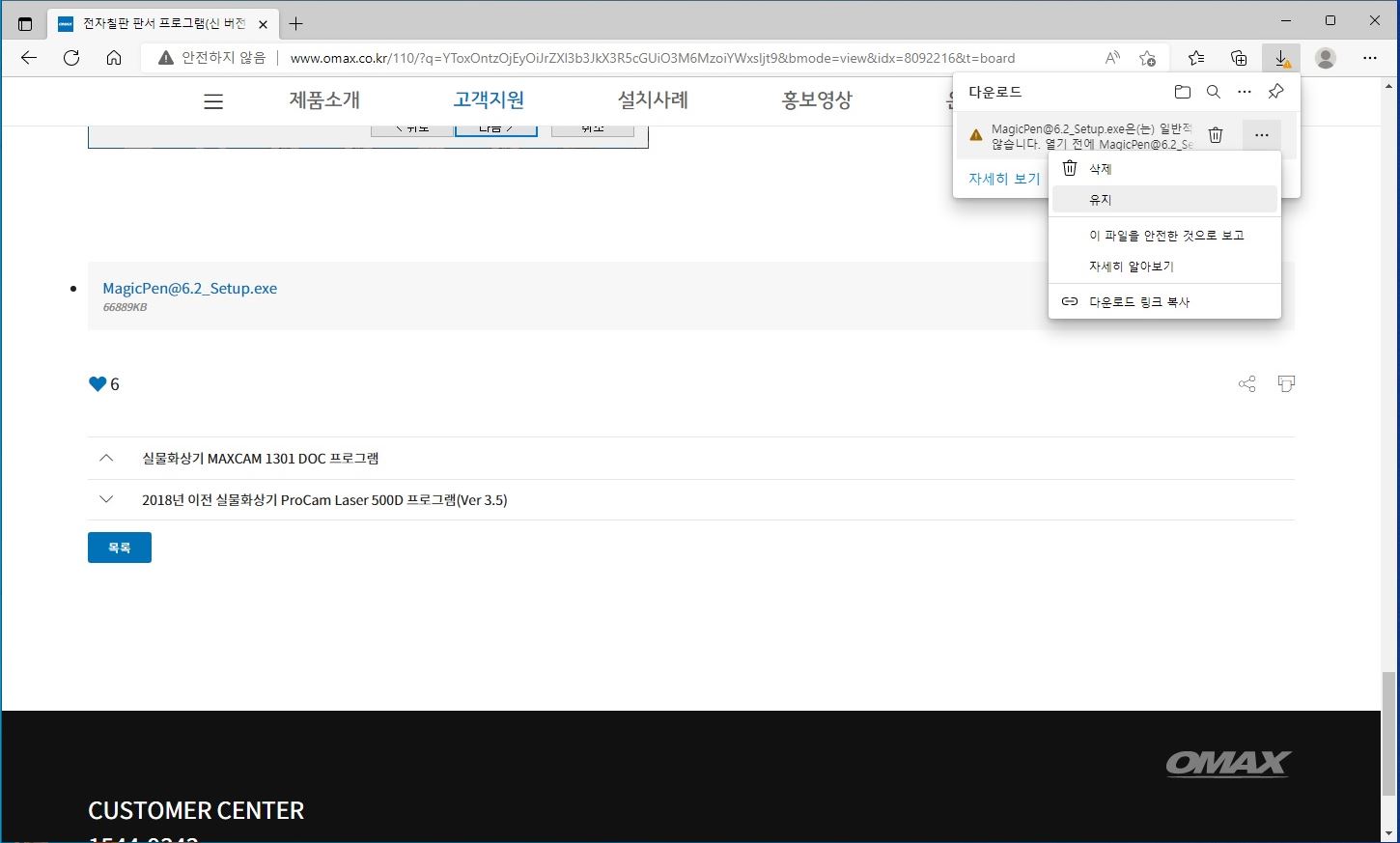Like the post with heart icon
Screen dimensions: 1400x843
point(98,384)
